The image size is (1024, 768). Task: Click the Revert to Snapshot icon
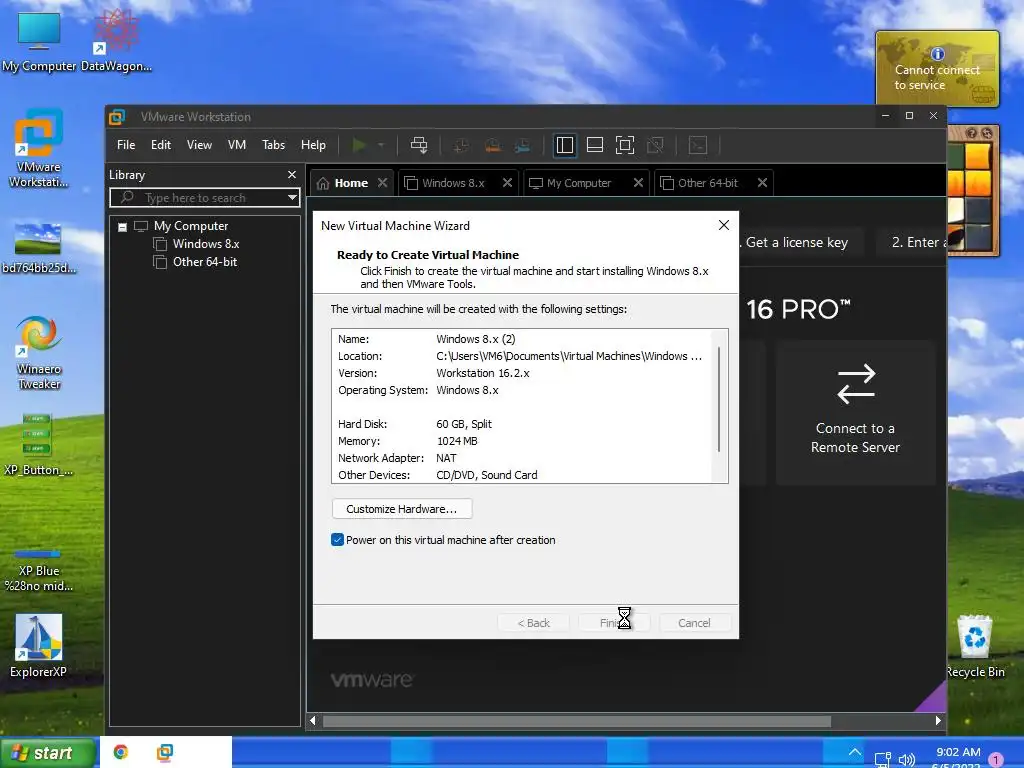[492, 145]
